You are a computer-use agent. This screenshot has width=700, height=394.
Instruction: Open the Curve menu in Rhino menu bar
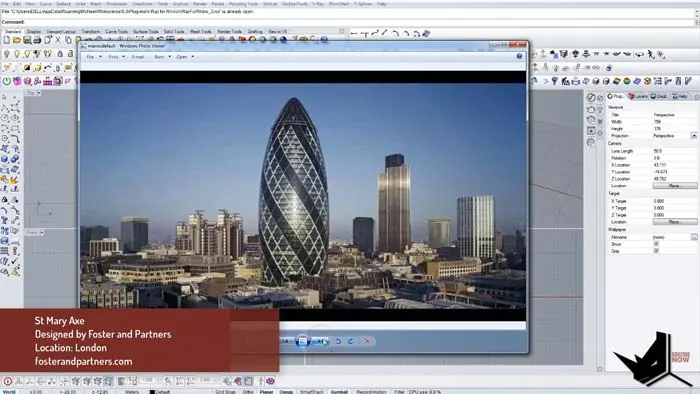46,4
